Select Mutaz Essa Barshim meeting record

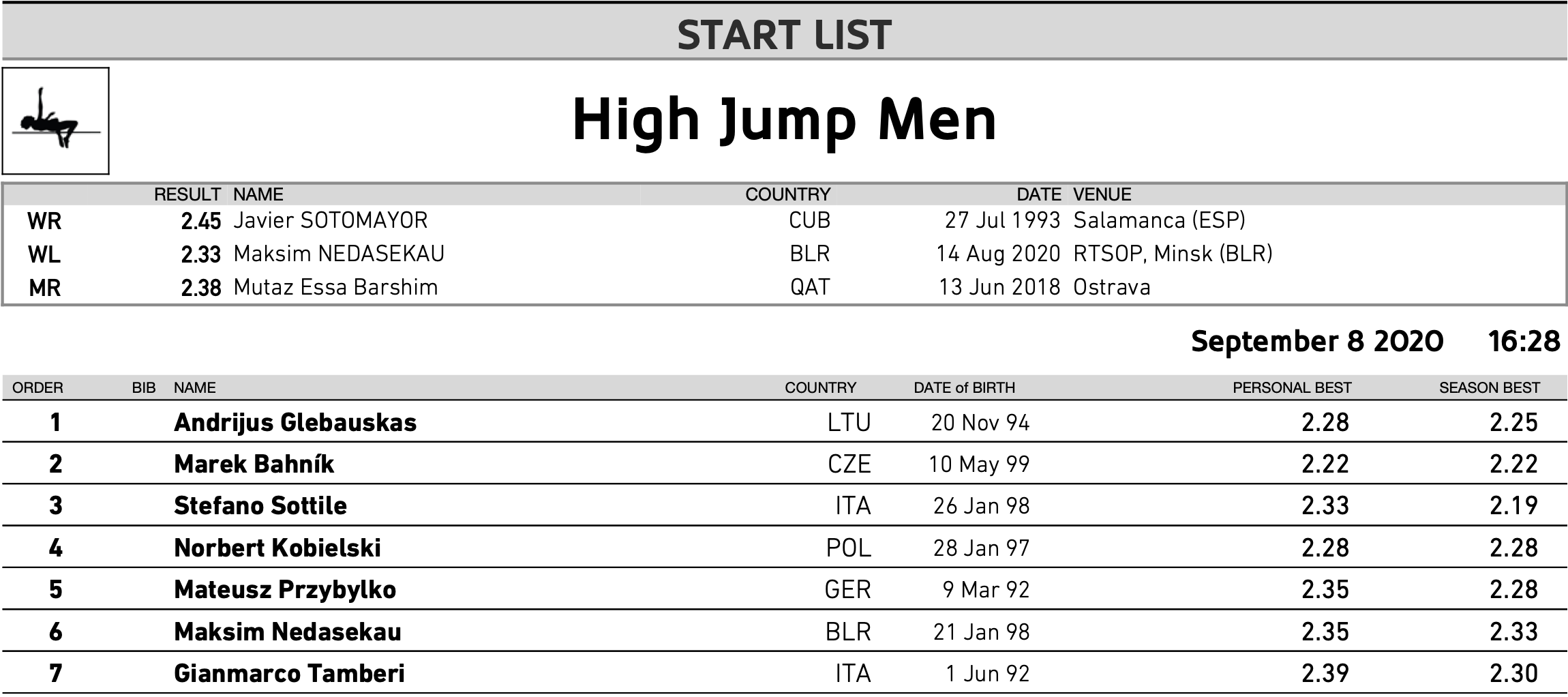pyautogui.click(x=335, y=287)
